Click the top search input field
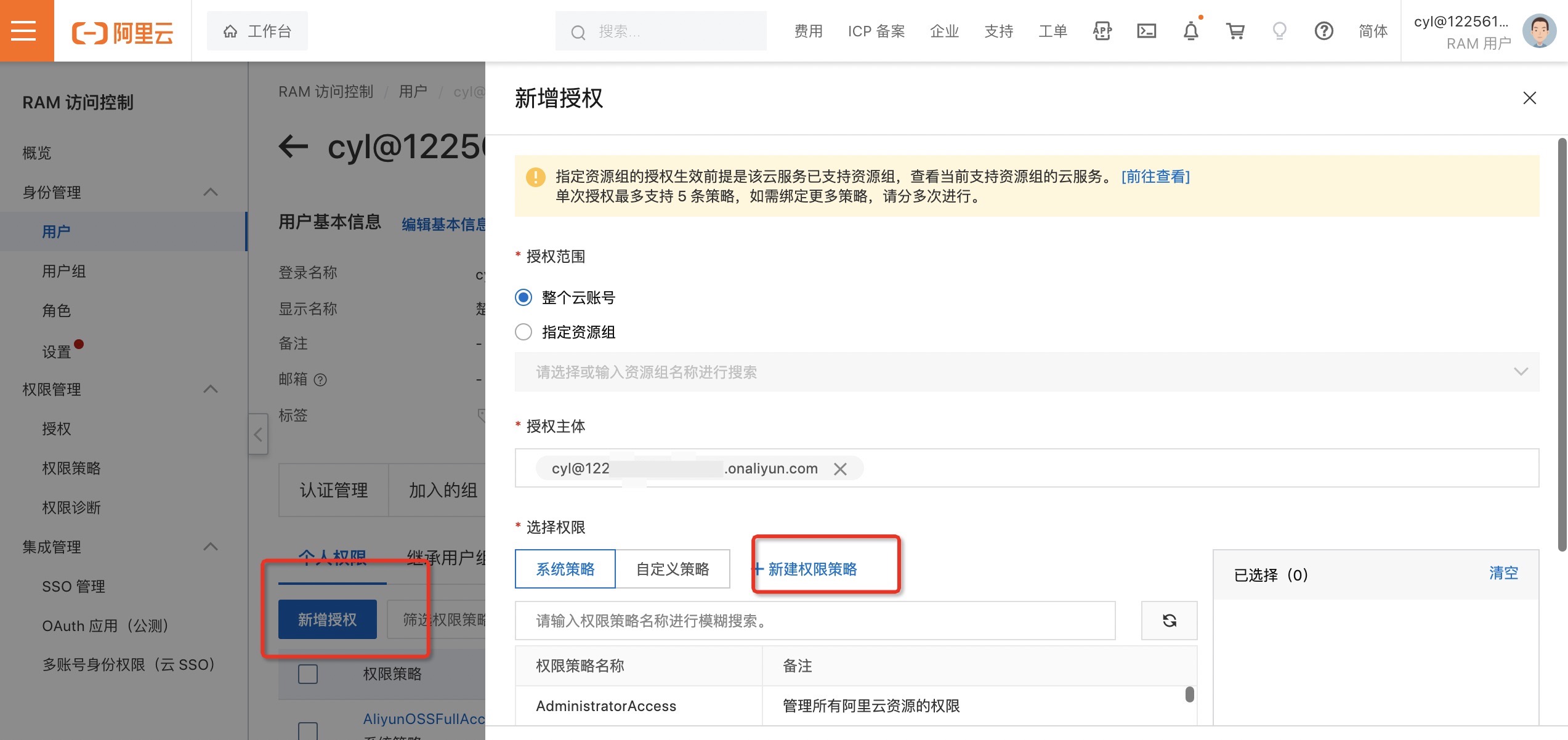 click(x=661, y=31)
